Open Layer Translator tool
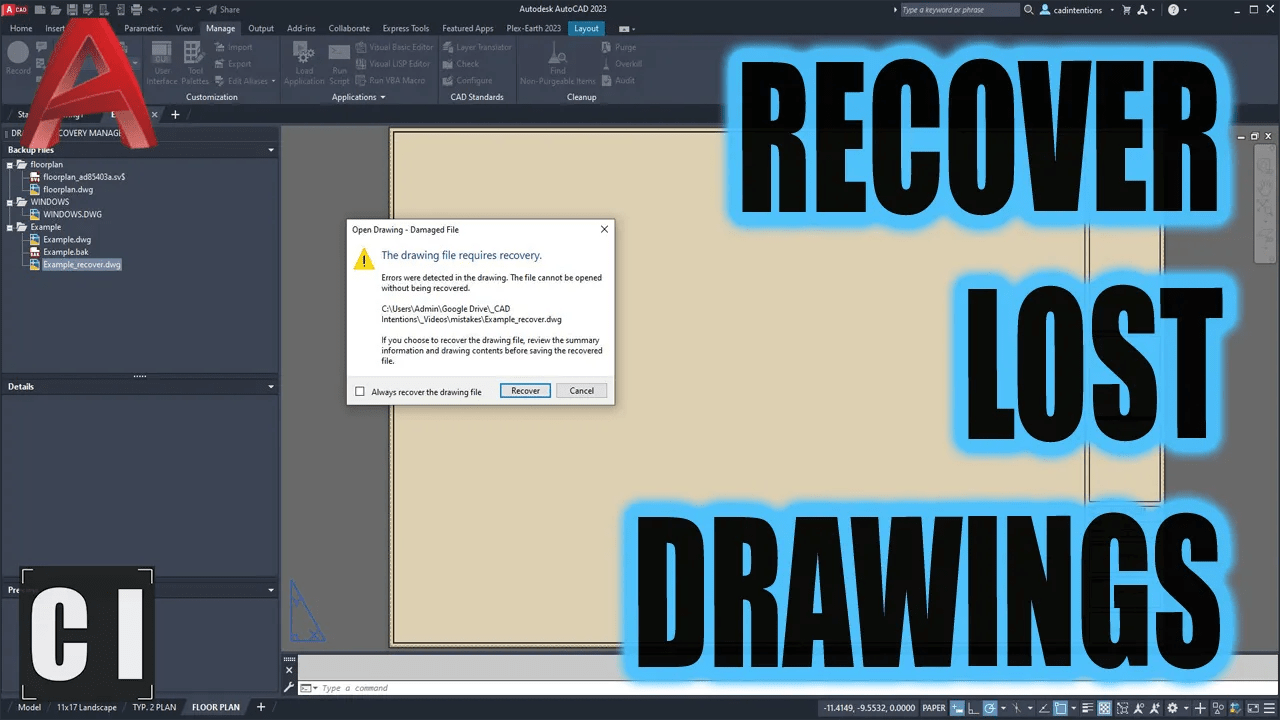The width and height of the screenshot is (1280, 720). click(477, 47)
